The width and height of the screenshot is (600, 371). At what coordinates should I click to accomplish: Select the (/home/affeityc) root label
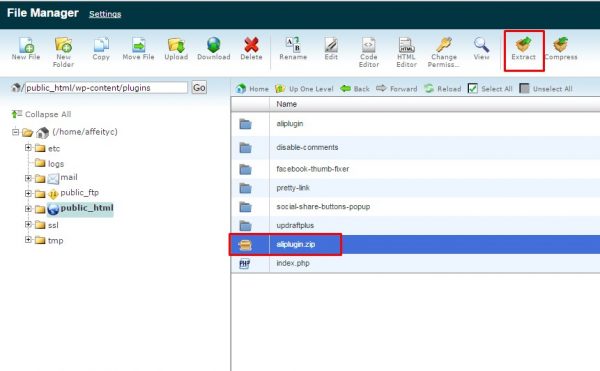click(85, 132)
